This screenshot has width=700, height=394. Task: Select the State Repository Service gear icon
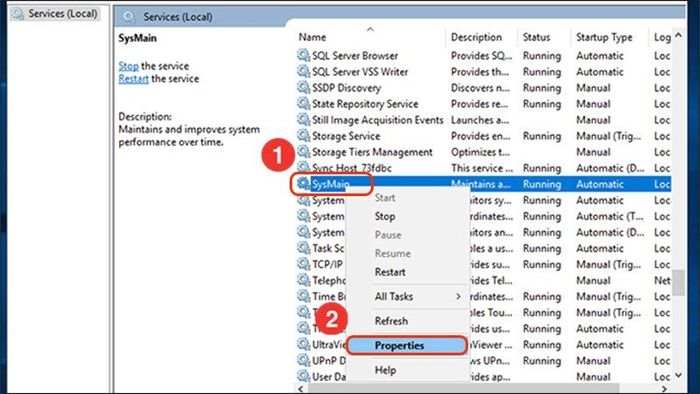pyautogui.click(x=304, y=104)
